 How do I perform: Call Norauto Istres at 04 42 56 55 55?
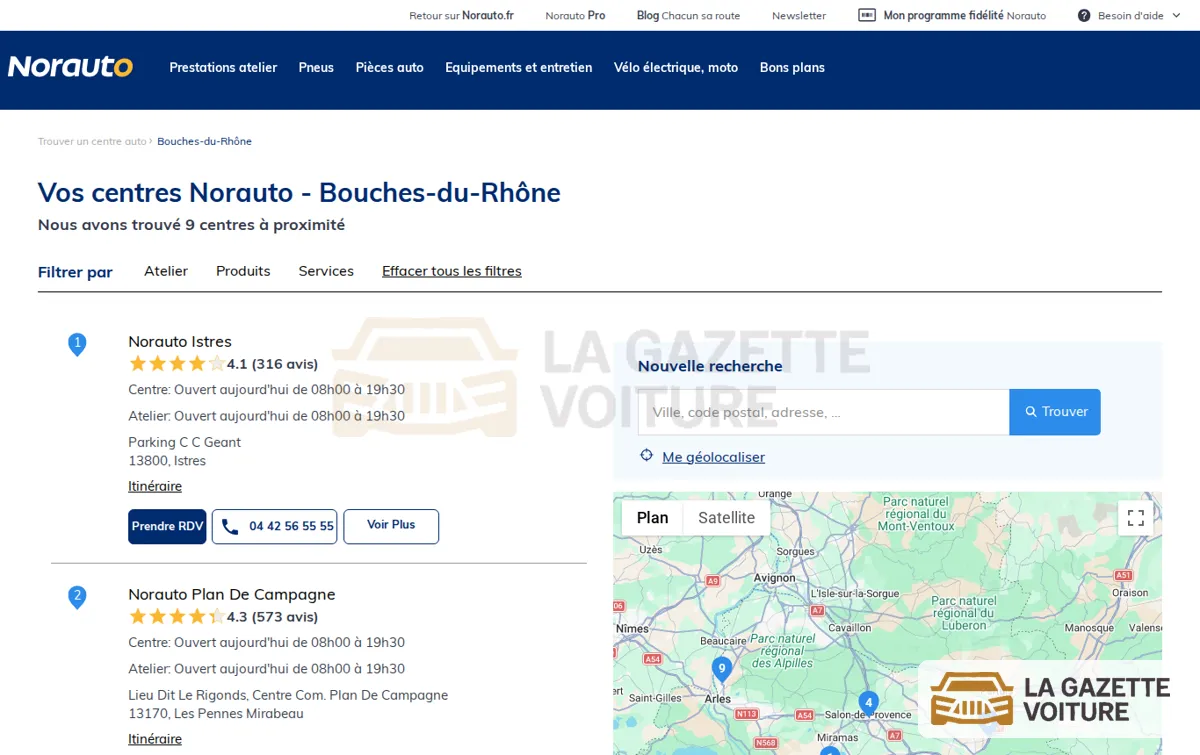(274, 526)
